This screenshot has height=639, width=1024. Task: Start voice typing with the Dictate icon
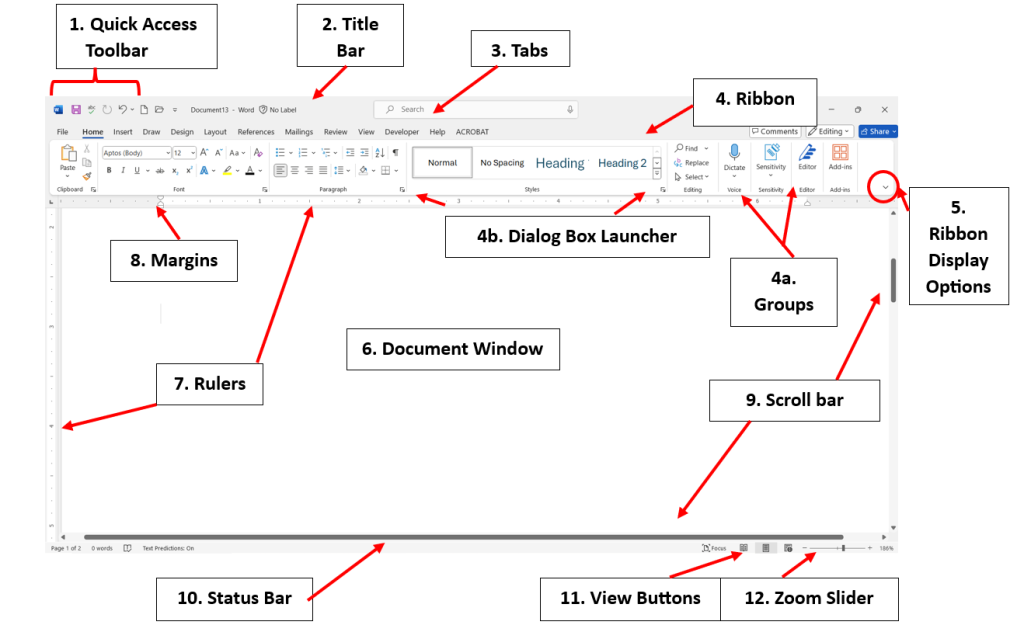(734, 153)
